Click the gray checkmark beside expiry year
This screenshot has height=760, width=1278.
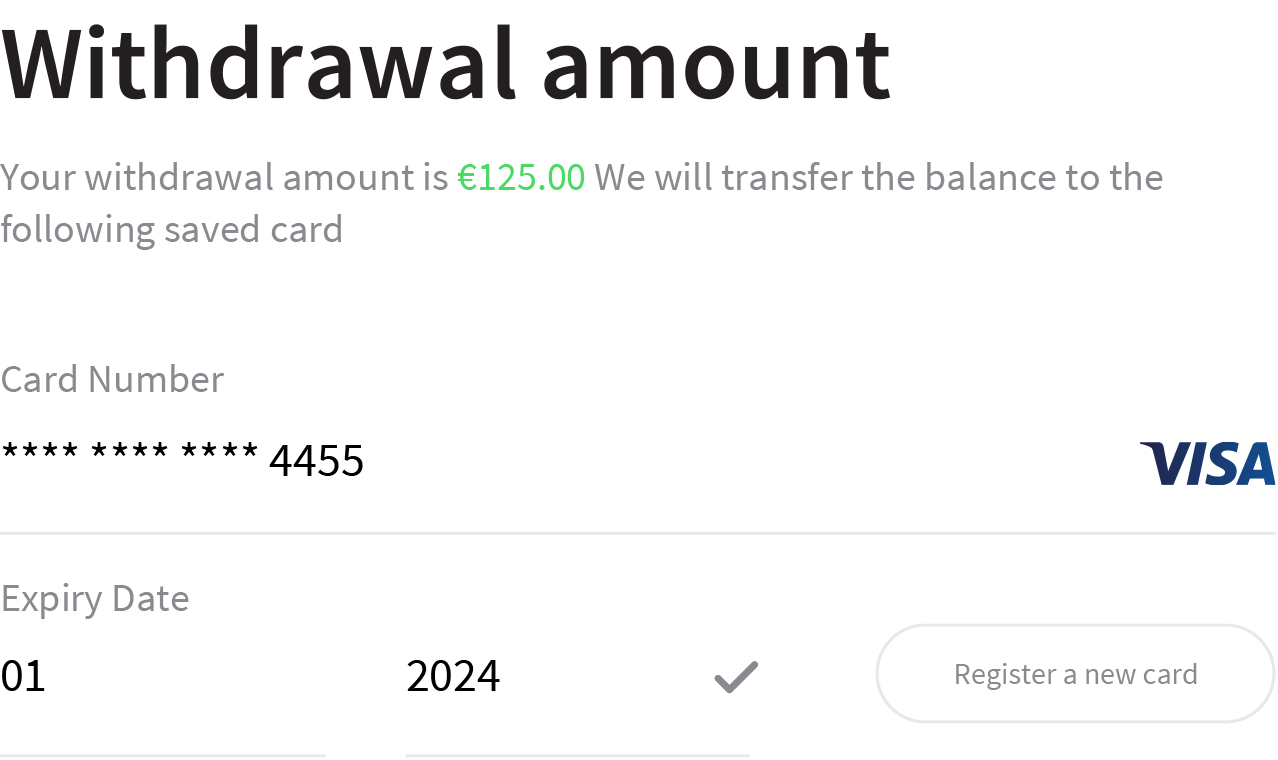[x=736, y=677]
